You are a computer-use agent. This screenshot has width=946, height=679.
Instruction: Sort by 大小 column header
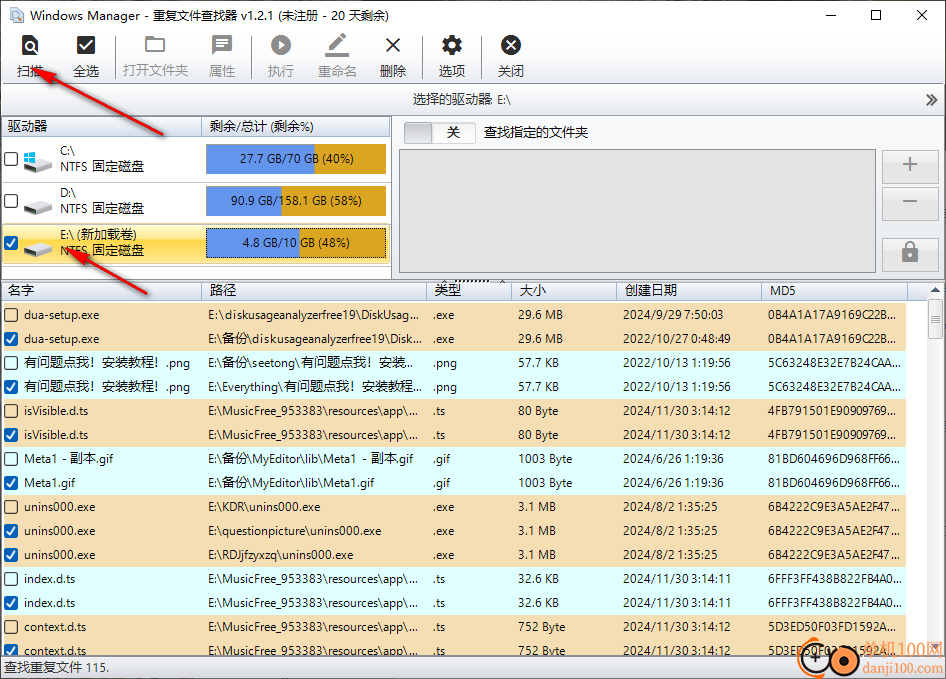[563, 291]
